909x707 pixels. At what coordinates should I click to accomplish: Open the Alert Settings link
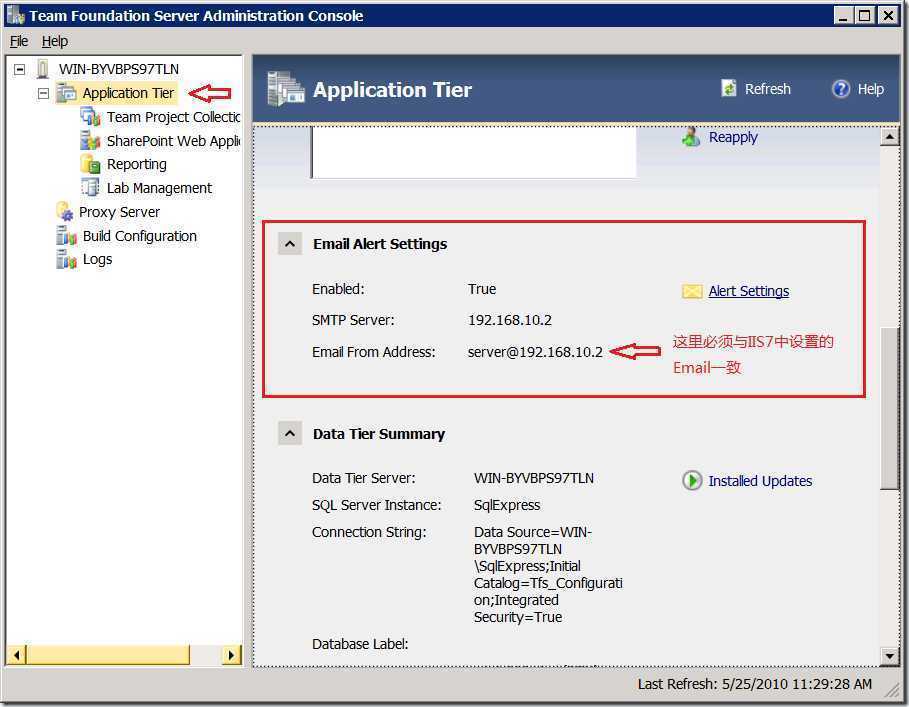tap(748, 291)
